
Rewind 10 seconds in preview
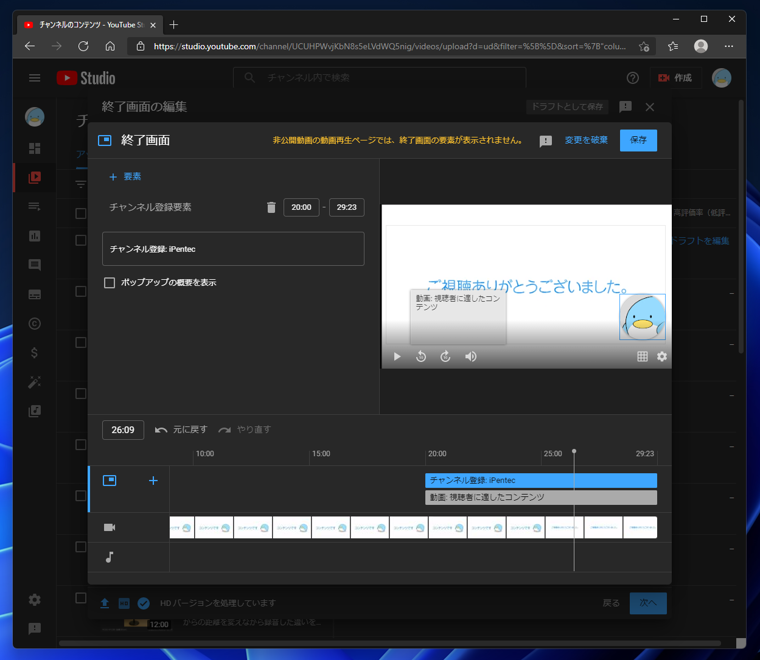(x=421, y=357)
